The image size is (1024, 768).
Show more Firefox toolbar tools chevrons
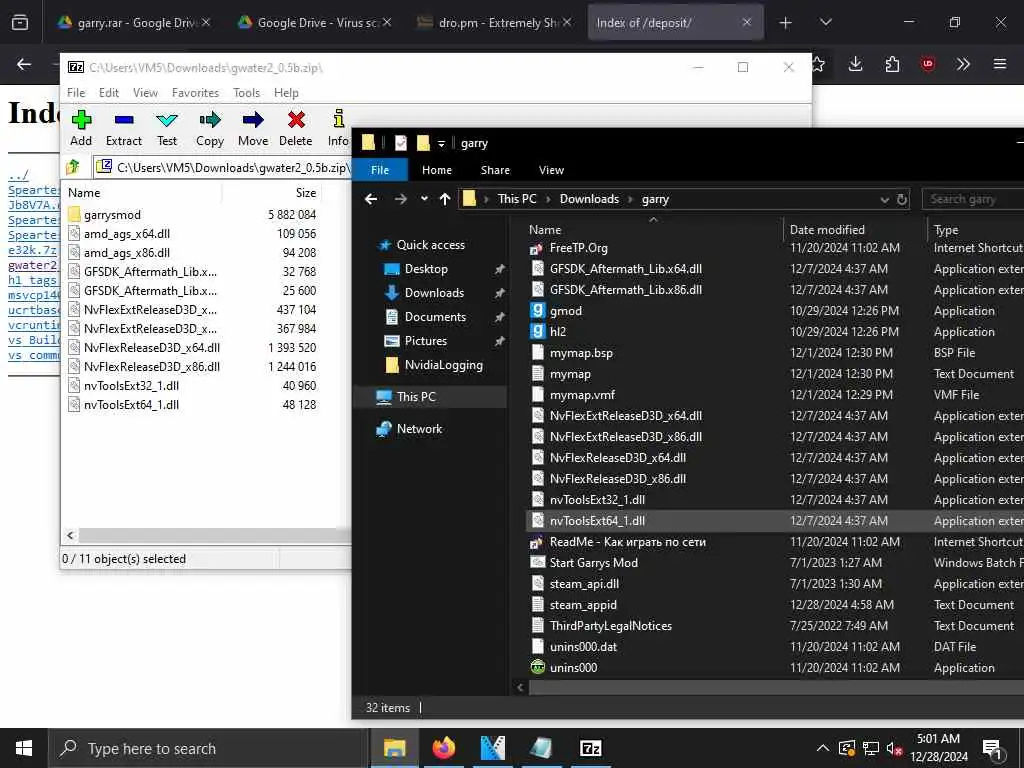point(963,64)
